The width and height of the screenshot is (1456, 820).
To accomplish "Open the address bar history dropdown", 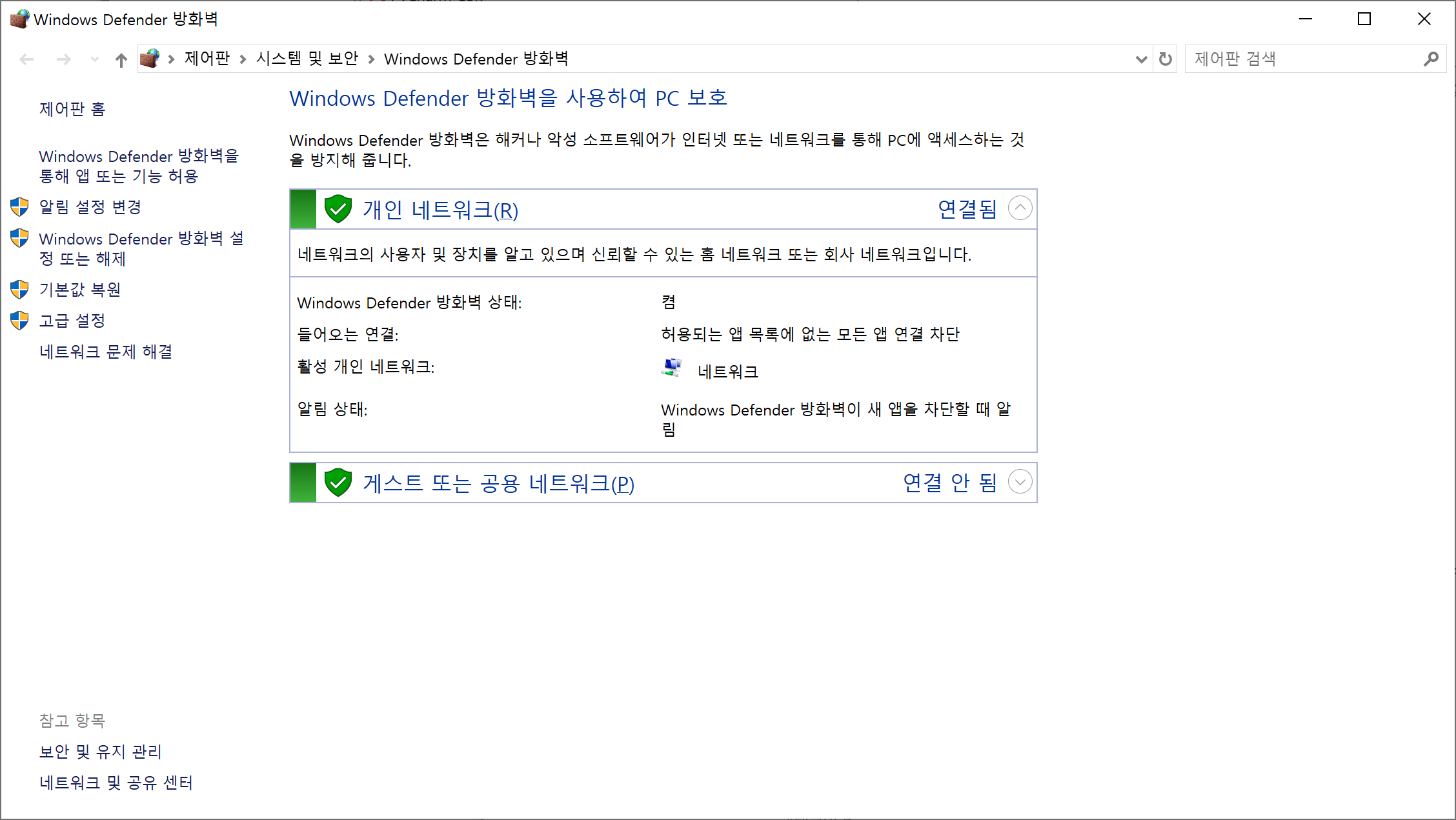I will [1141, 59].
